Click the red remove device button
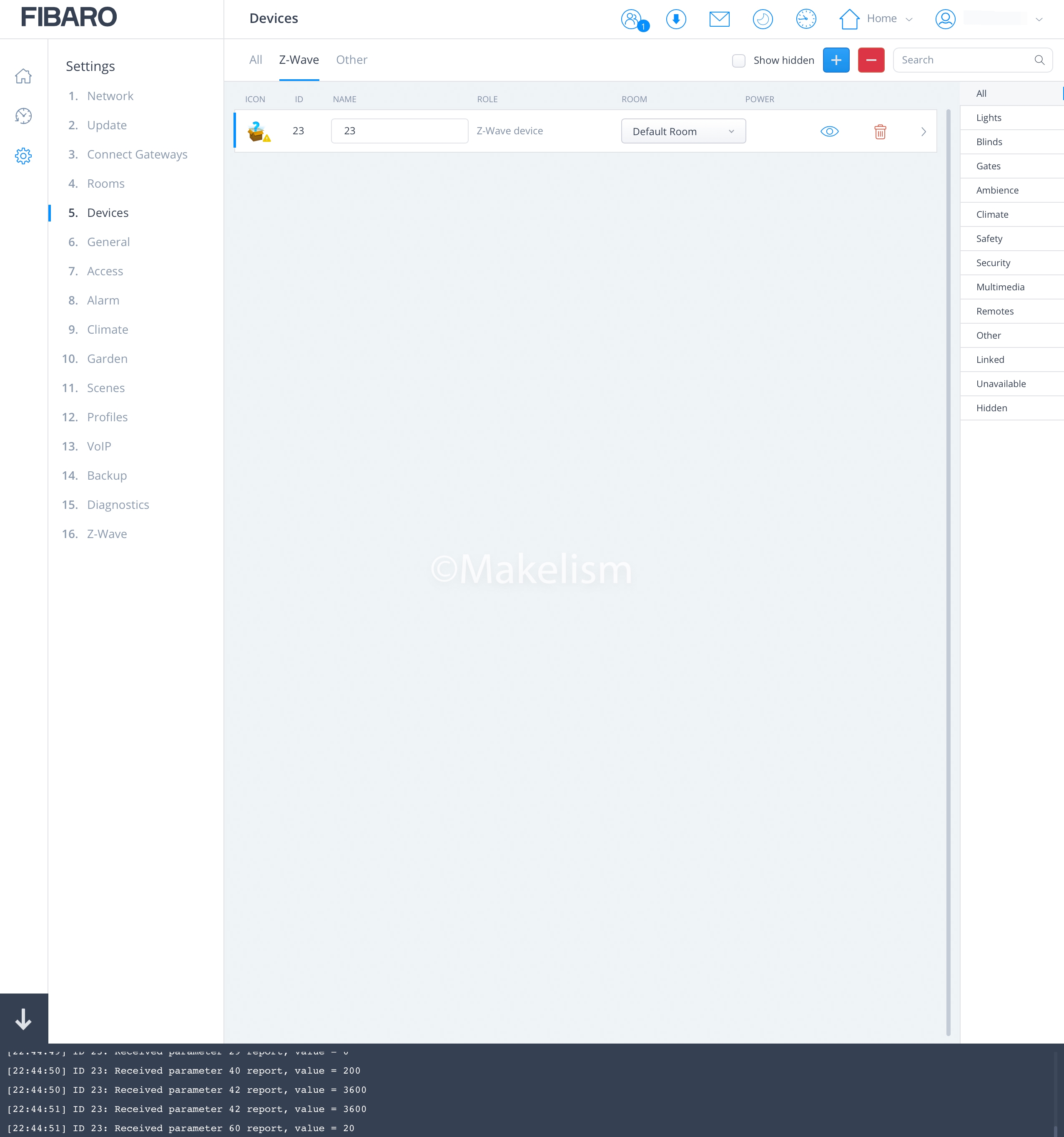Viewport: 1064px width, 1137px height. point(871,60)
